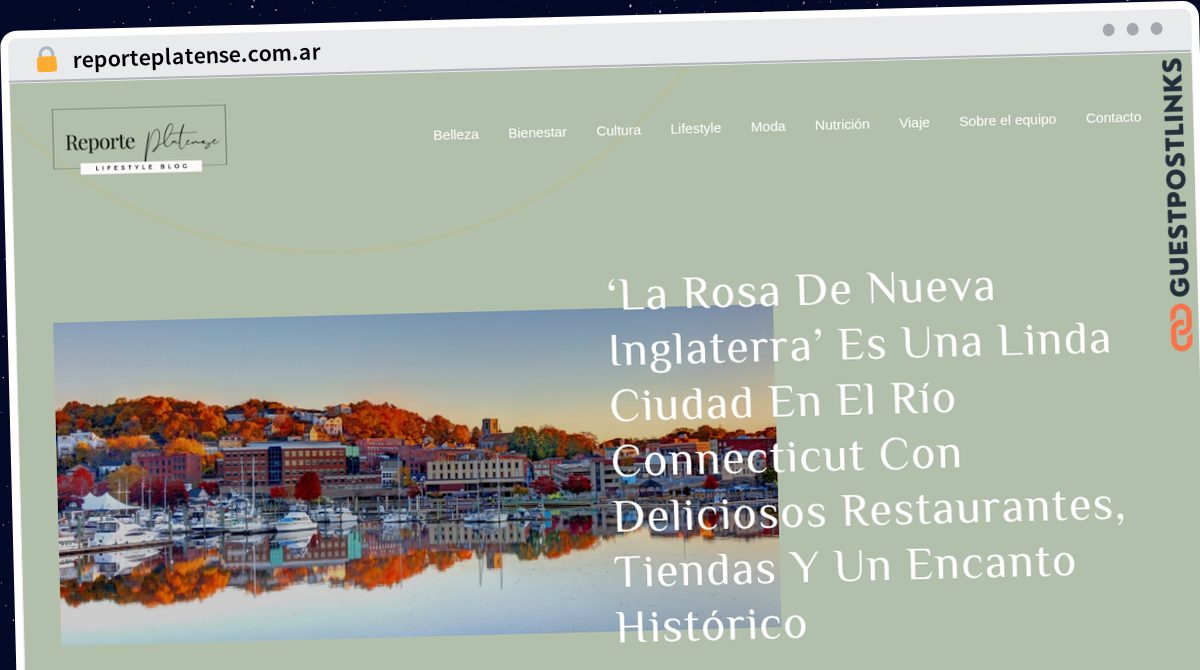
Task: Select the Viaje menu item
Action: coord(914,122)
